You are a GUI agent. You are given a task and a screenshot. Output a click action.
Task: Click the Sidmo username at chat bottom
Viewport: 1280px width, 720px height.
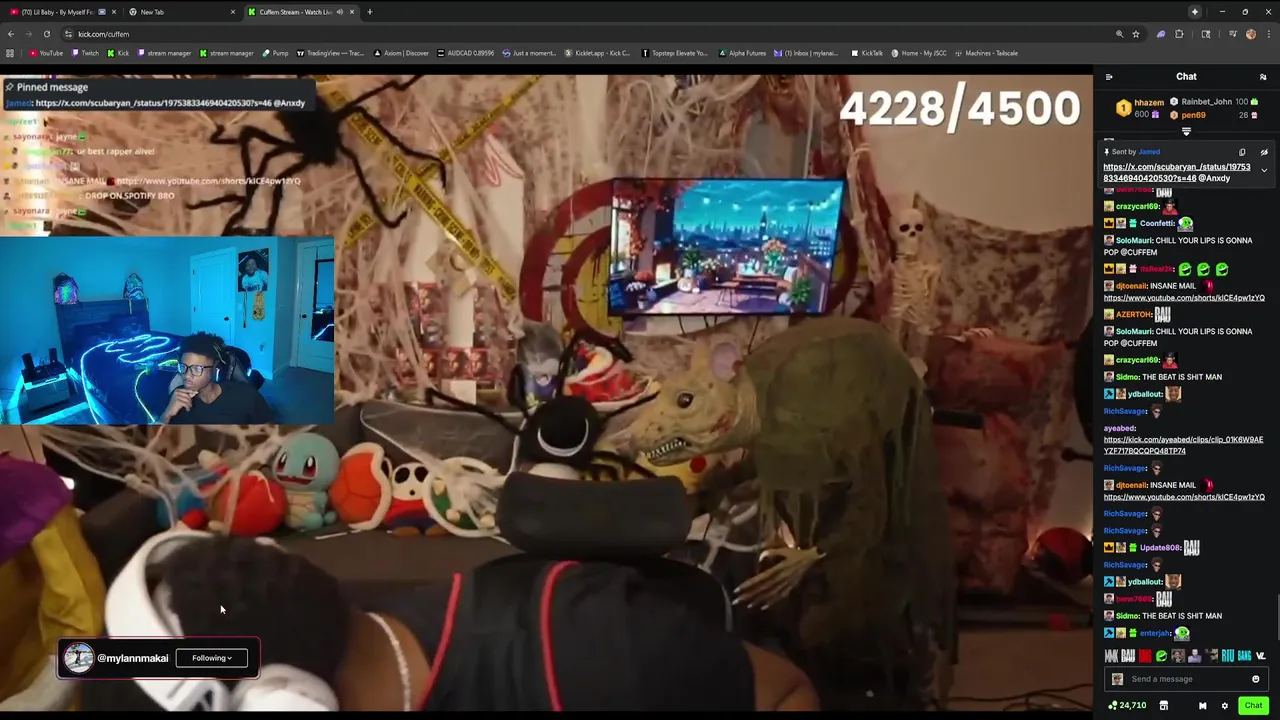pyautogui.click(x=1127, y=616)
